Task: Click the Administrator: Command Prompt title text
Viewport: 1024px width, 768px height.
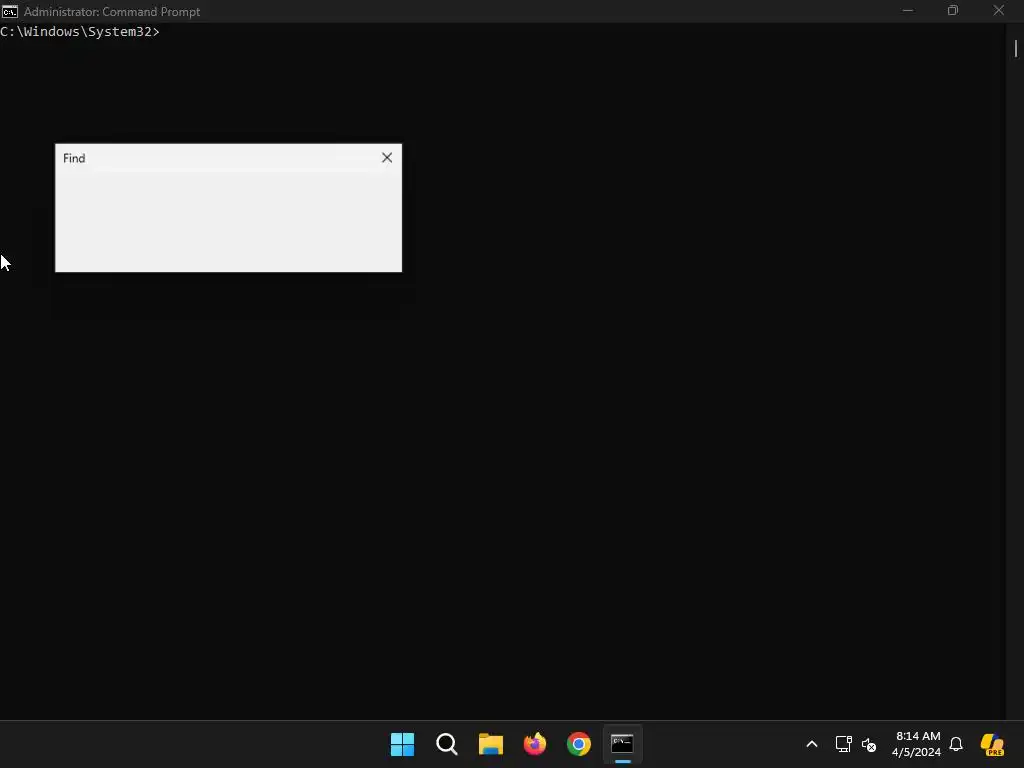Action: pyautogui.click(x=112, y=12)
